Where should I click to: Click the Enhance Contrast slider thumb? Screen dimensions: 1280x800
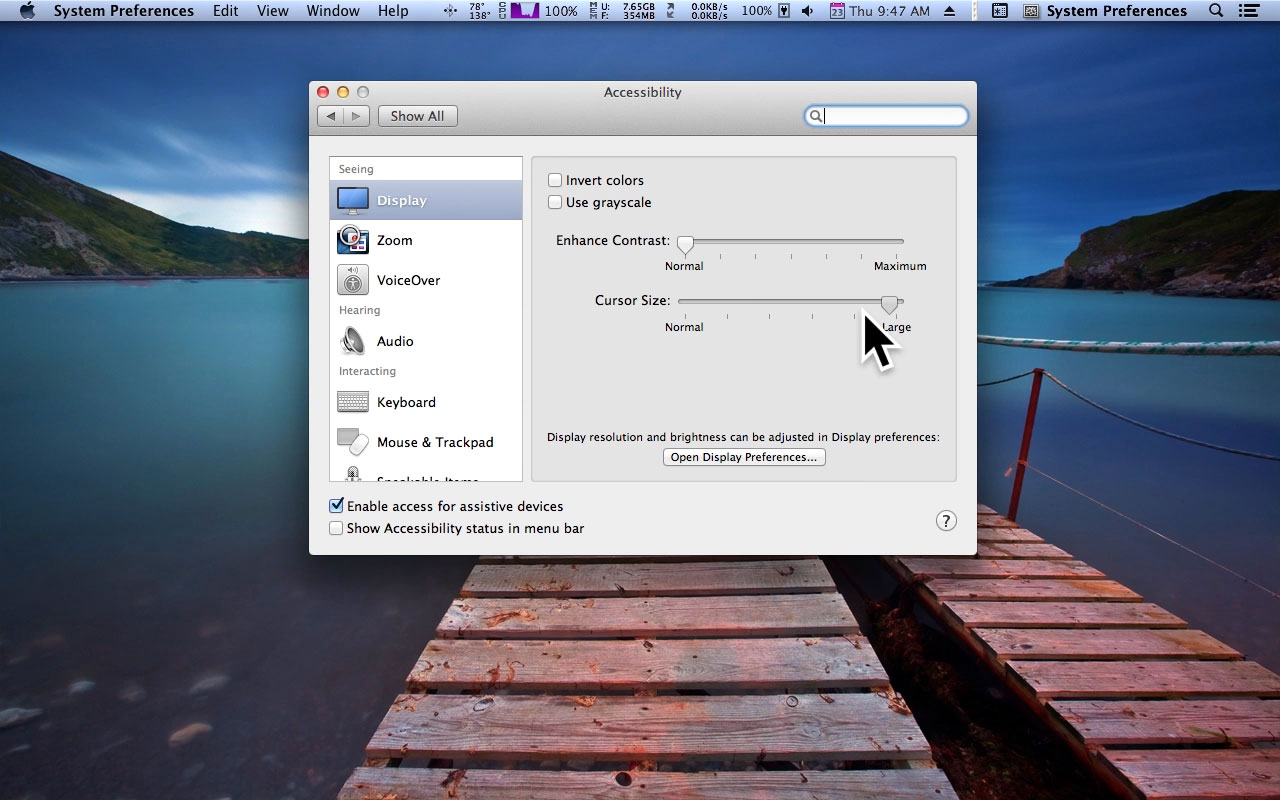point(685,244)
